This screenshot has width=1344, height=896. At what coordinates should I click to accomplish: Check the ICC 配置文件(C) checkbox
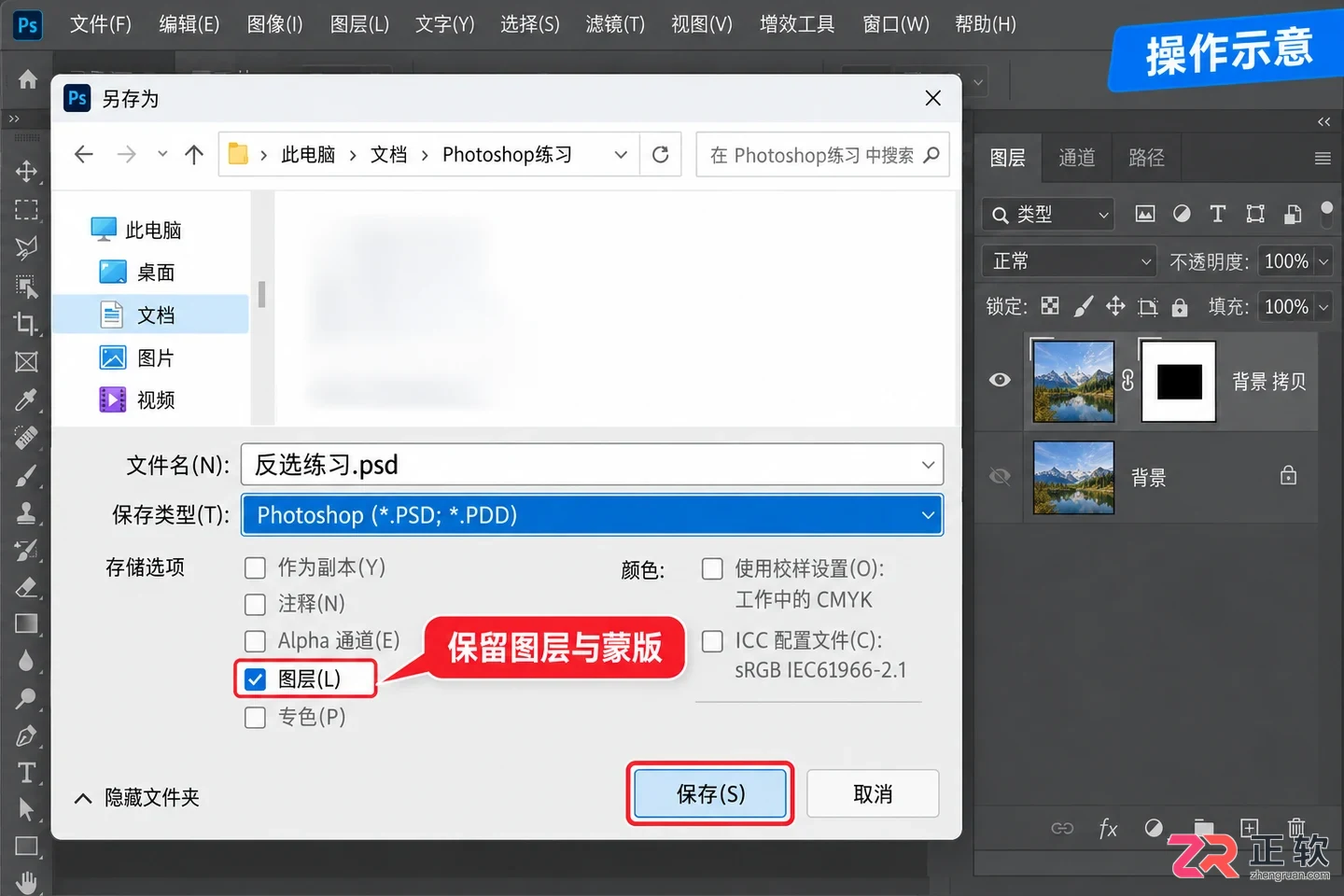point(712,640)
